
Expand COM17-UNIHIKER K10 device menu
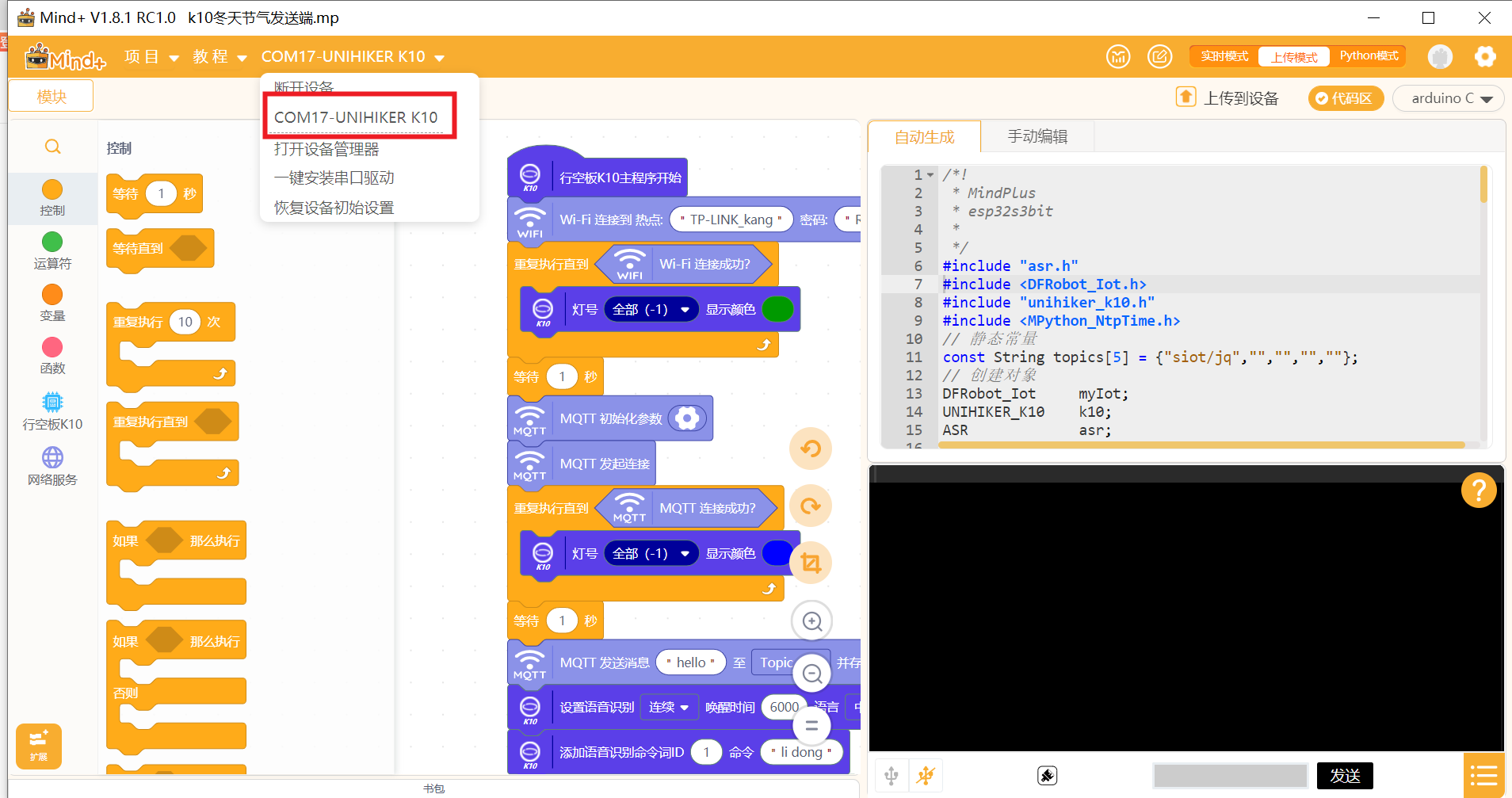click(353, 56)
